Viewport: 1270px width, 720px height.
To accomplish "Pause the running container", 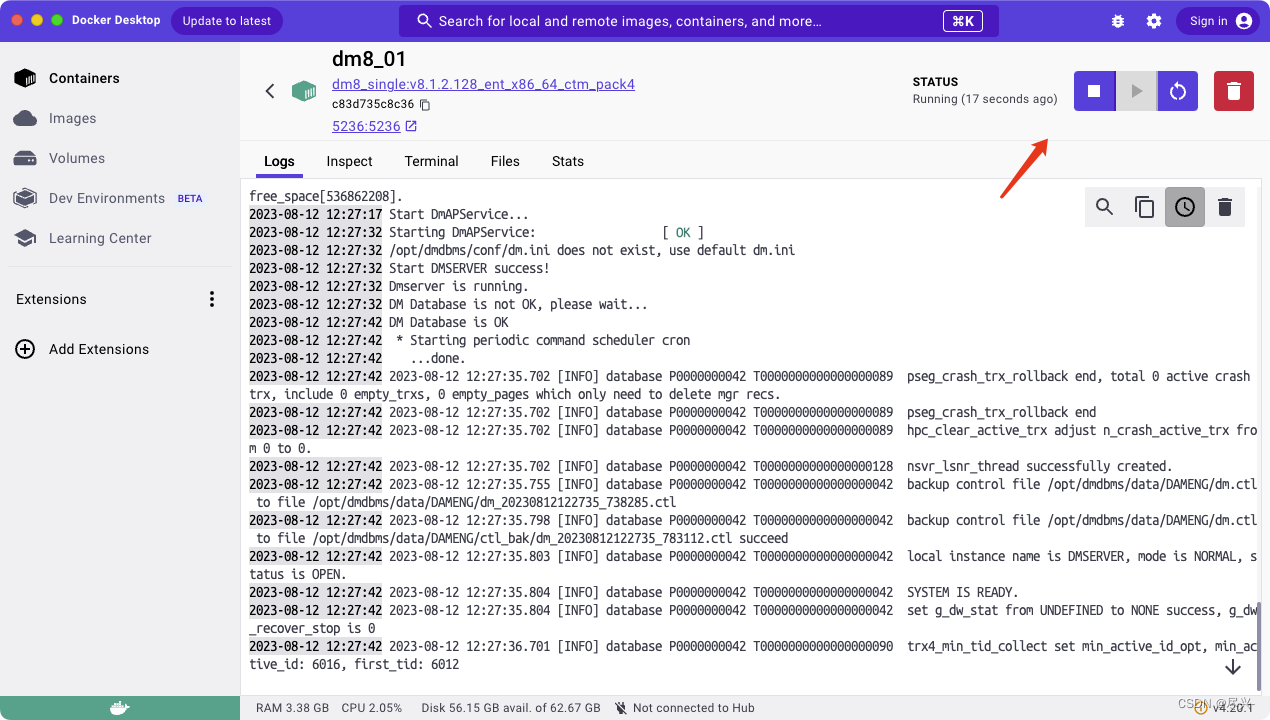I will pos(1136,91).
